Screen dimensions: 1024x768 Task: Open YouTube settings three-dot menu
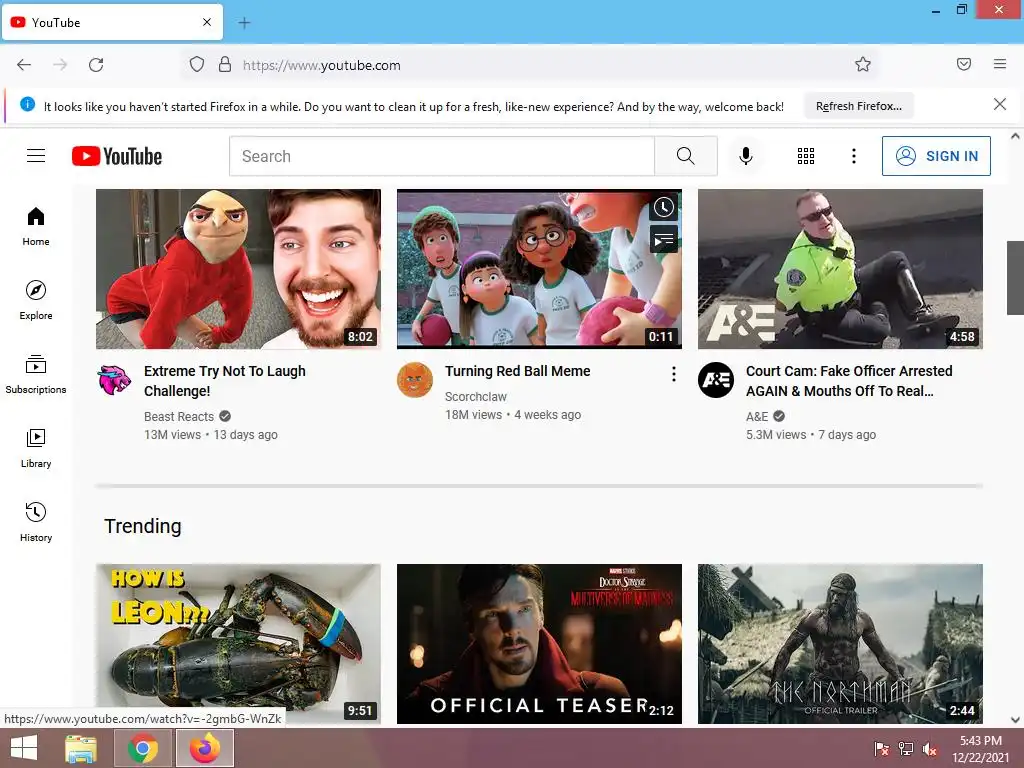click(x=854, y=156)
